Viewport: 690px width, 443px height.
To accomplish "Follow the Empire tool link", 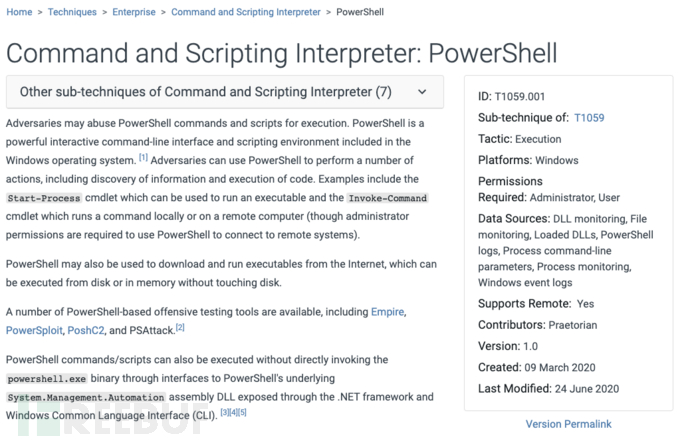I will [387, 312].
